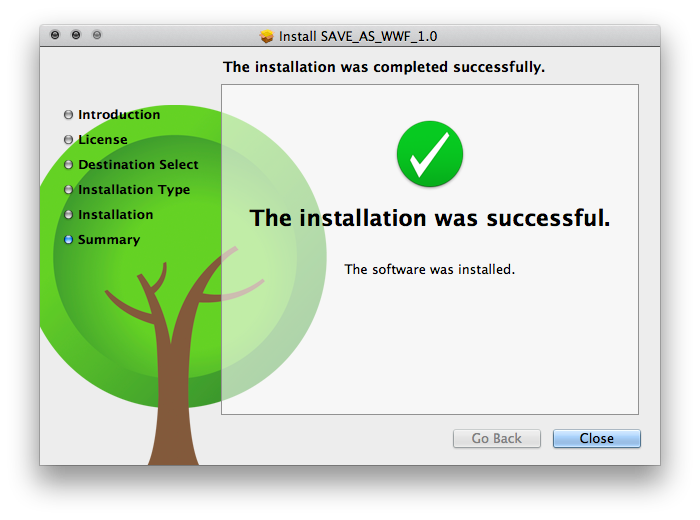The image size is (700, 520).
Task: Click the License step bullet
Action: 68,140
